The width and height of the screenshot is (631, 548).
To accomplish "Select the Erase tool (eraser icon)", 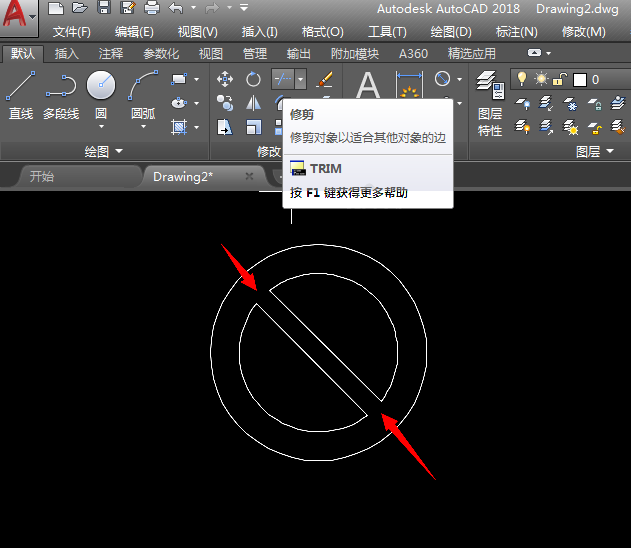I will click(324, 79).
